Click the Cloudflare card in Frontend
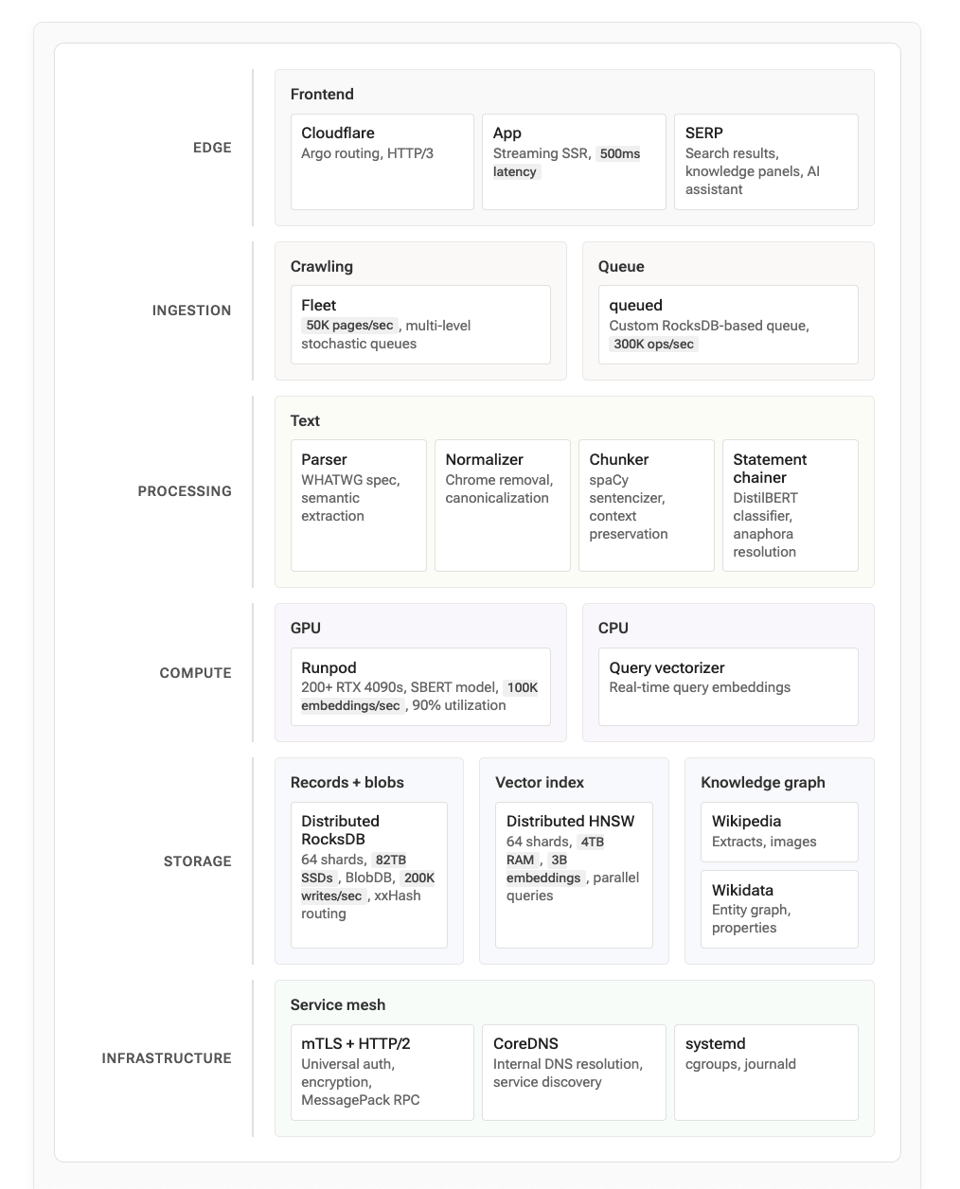Screen dimensions: 960x1189 (x=382, y=161)
